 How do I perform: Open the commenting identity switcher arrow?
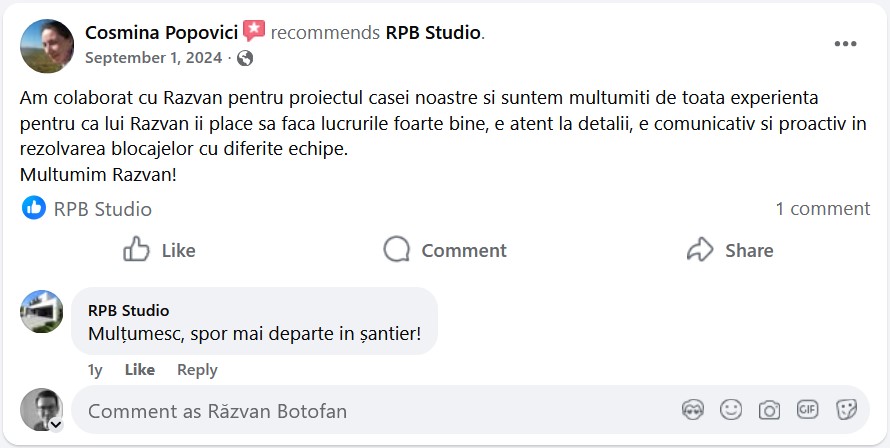[56, 424]
